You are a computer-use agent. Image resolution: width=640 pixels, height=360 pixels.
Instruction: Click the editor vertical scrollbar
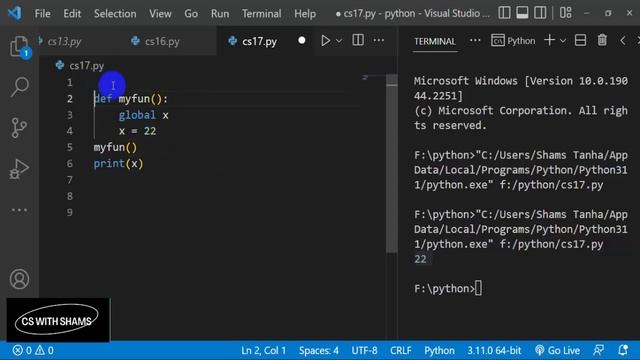(x=391, y=163)
